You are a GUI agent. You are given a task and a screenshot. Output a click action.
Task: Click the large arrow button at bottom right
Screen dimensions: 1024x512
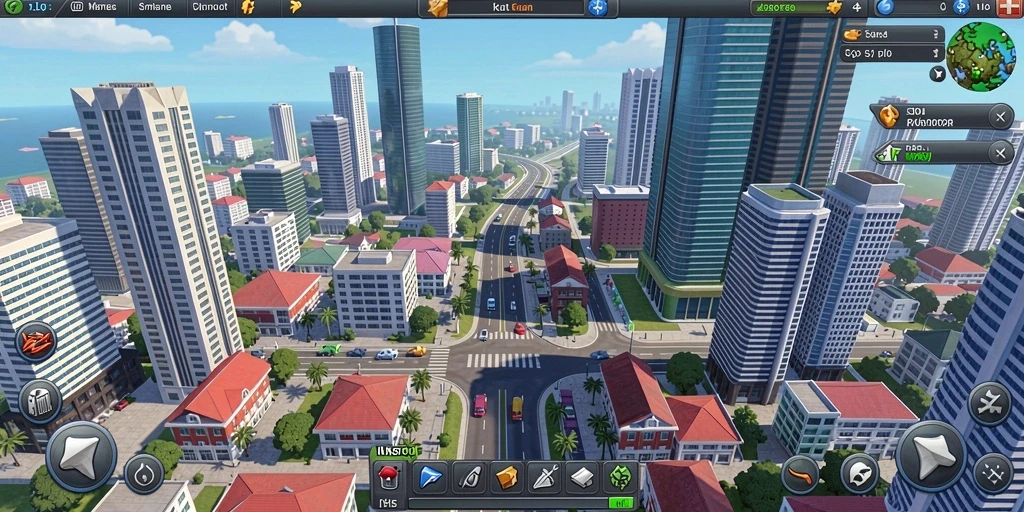click(931, 456)
